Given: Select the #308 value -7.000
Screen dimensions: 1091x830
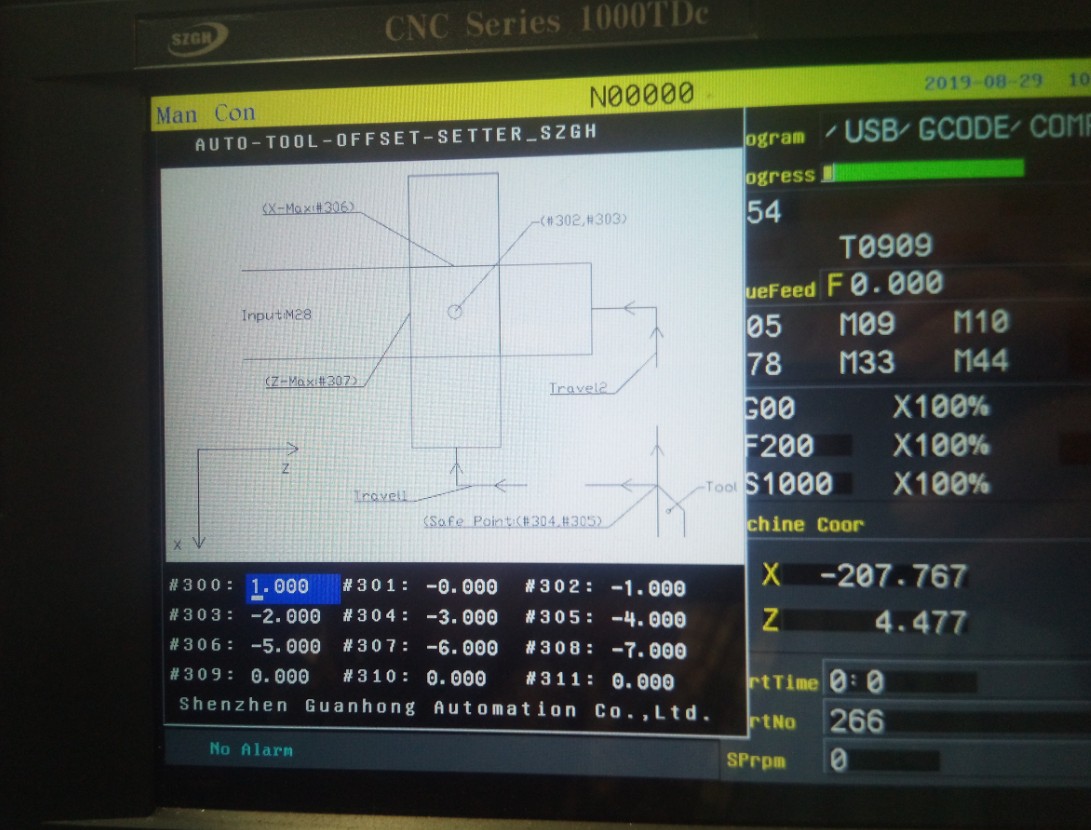Looking at the screenshot, I should (x=648, y=651).
